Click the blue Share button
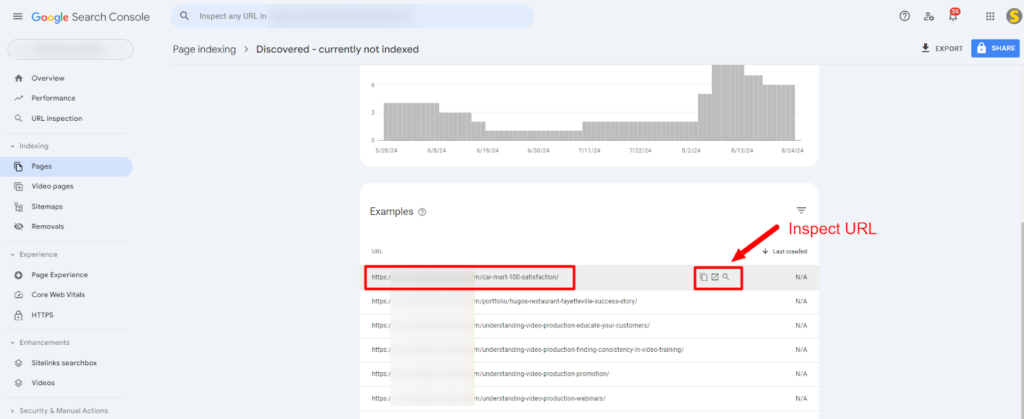Screen dimensions: 1024x419 995,48
